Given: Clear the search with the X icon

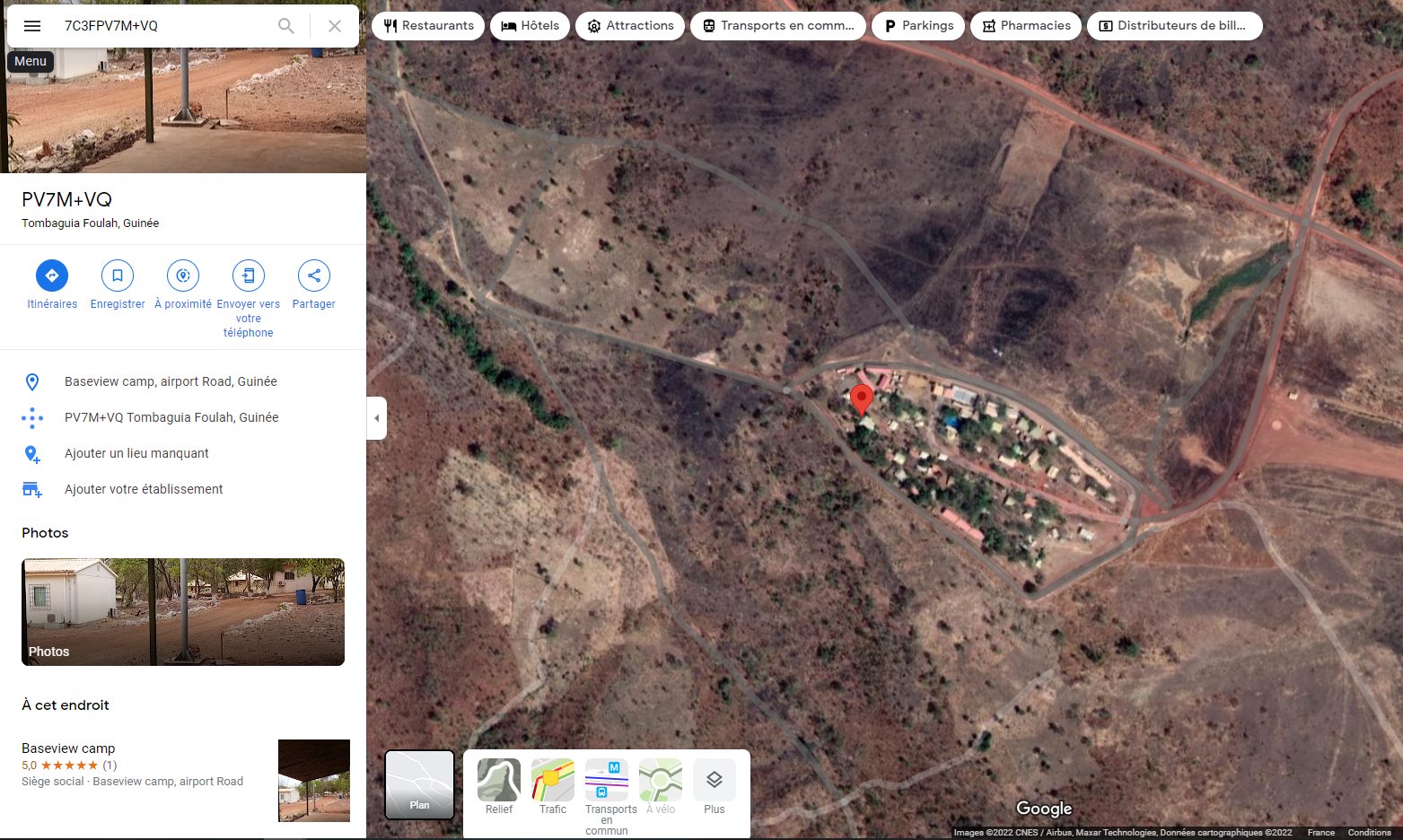Looking at the screenshot, I should pos(335,26).
